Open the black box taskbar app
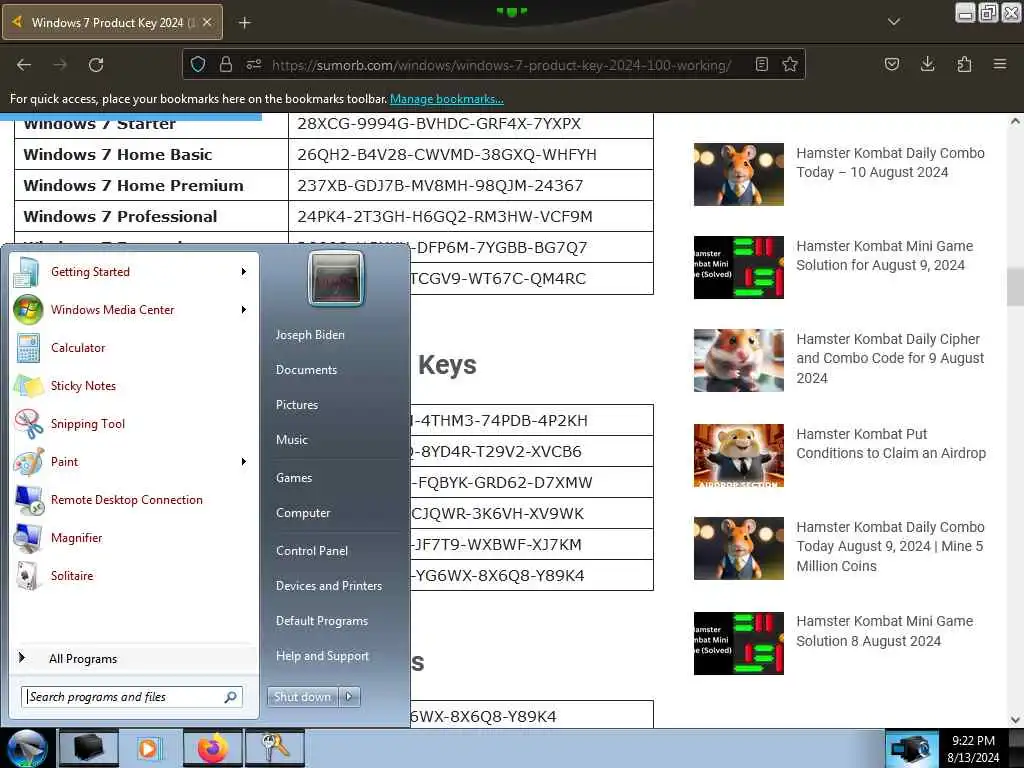 (89, 748)
